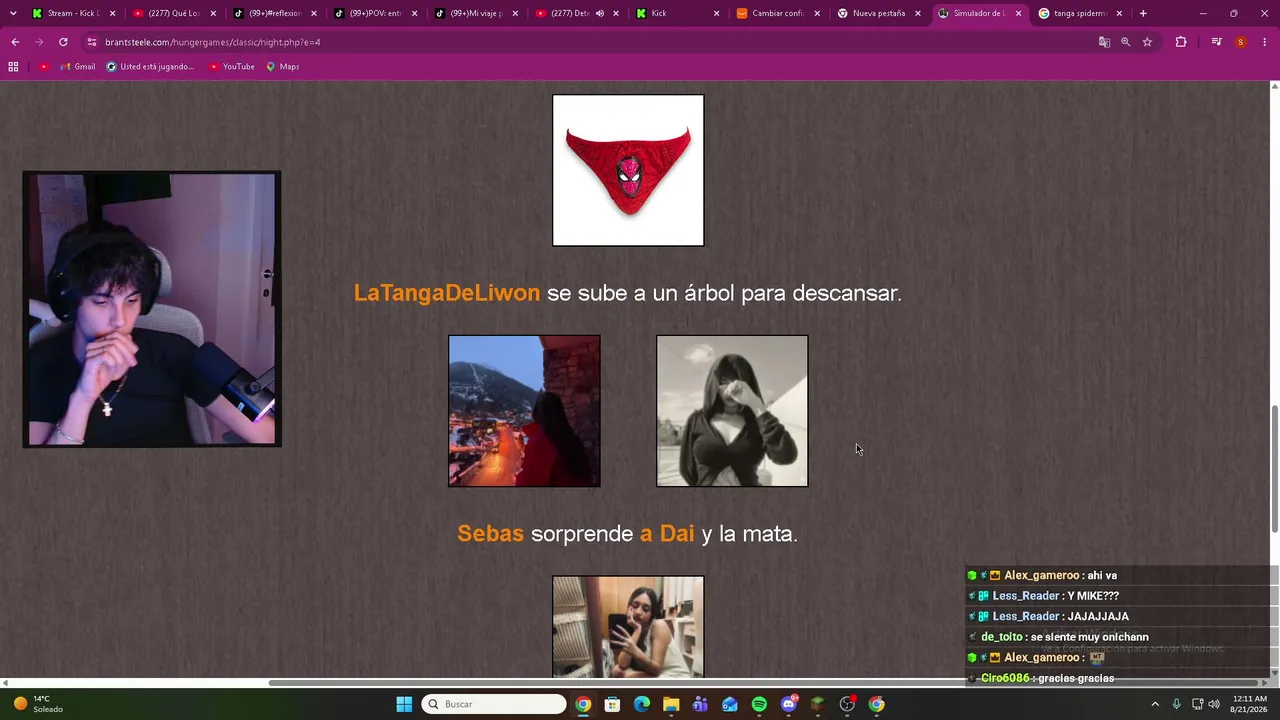Click the vertical page scrollbar thumb
The width and height of the screenshot is (1280, 720).
click(1274, 469)
